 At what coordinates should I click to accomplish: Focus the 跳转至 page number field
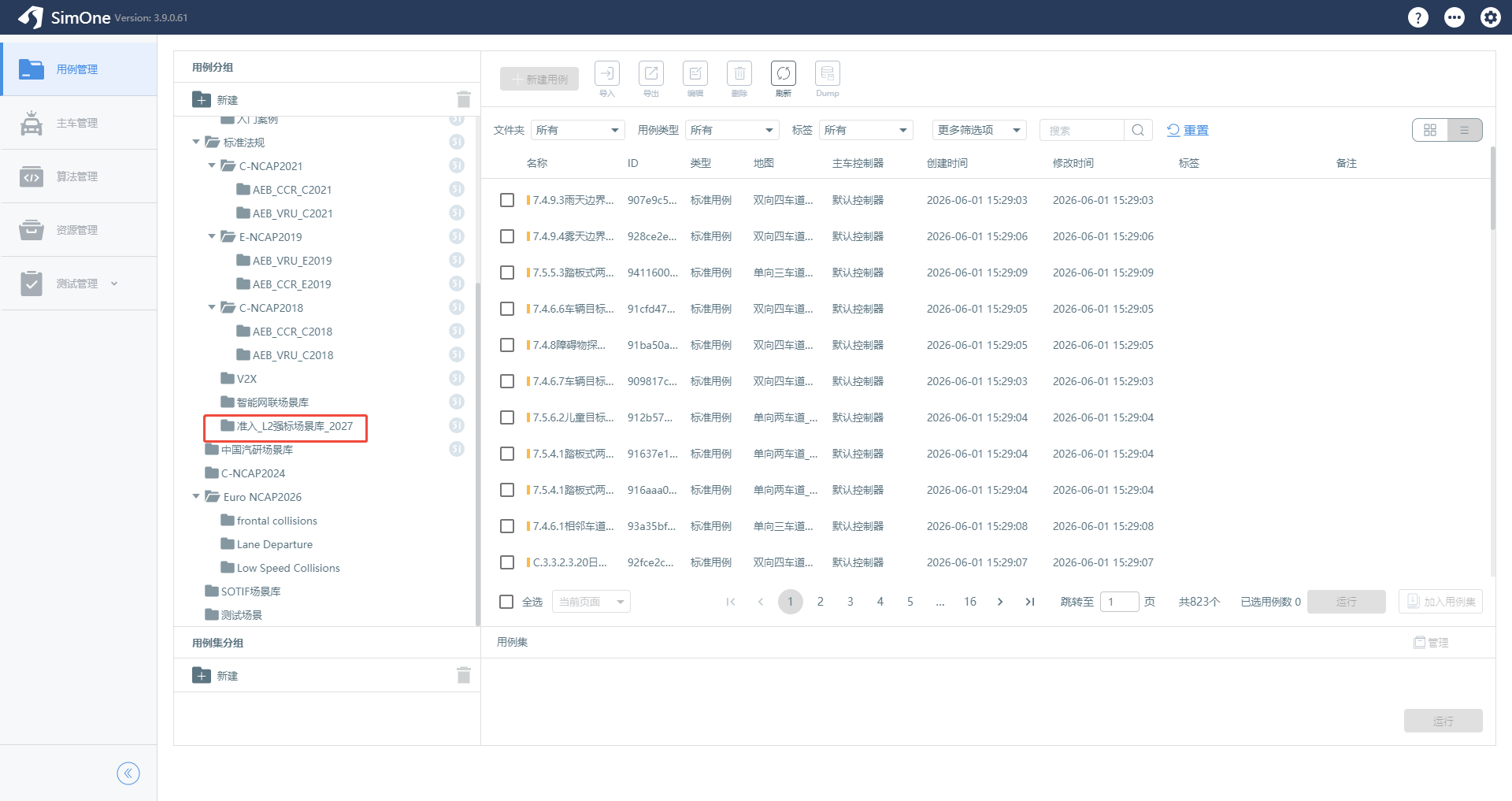pyautogui.click(x=1120, y=602)
